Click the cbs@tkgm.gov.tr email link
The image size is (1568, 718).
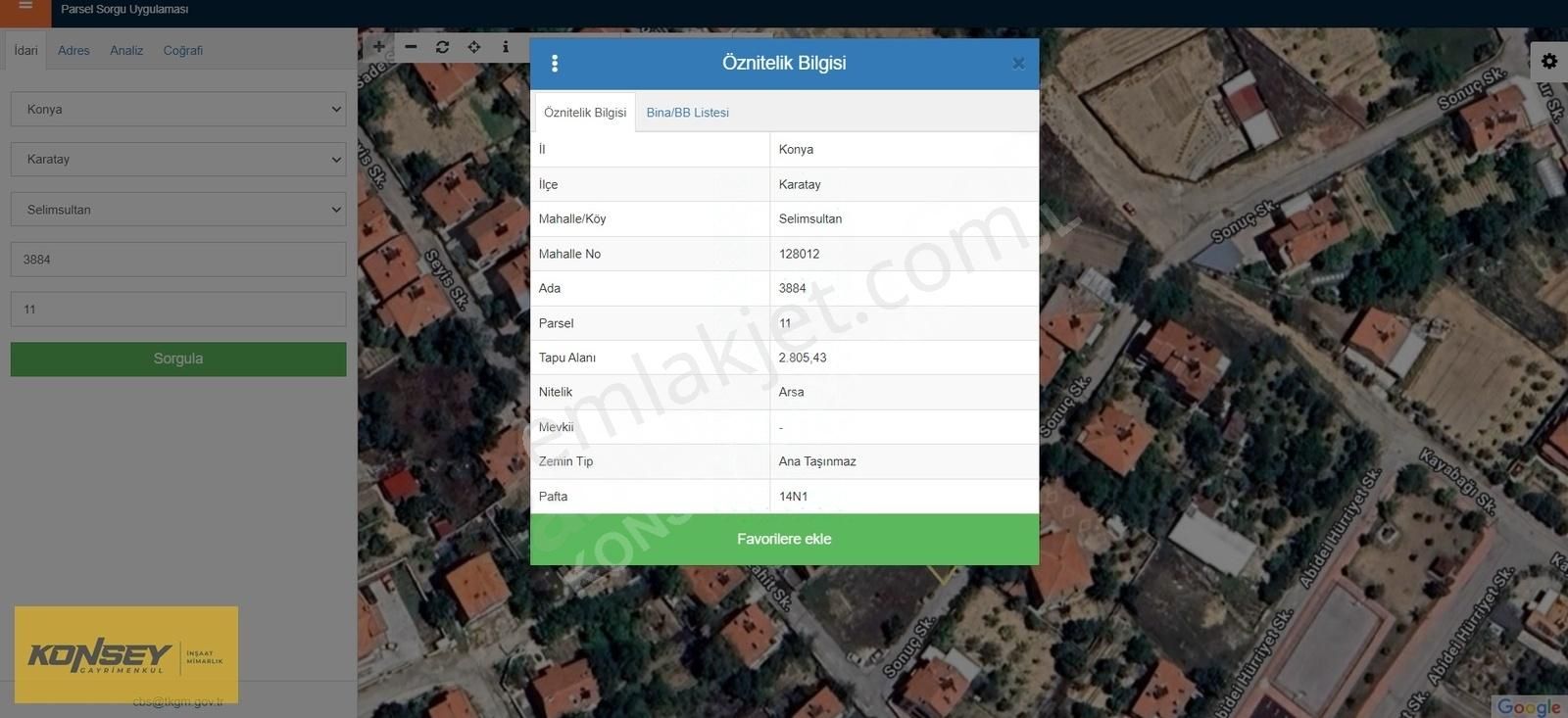point(178,701)
